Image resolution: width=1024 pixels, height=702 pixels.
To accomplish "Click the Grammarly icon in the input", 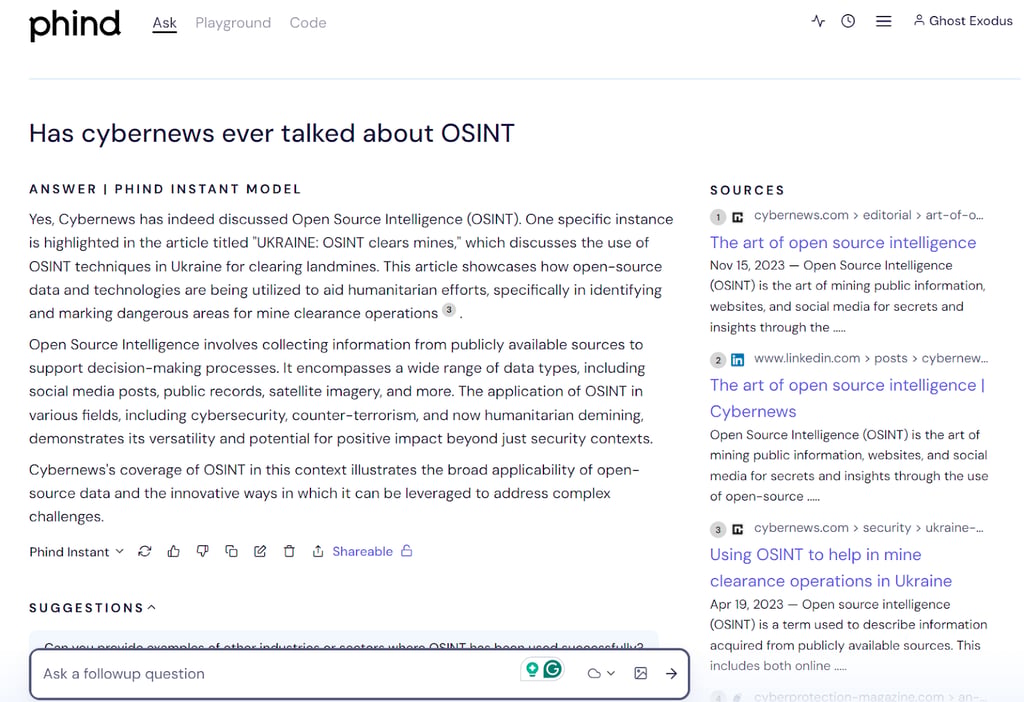I will pyautogui.click(x=552, y=669).
